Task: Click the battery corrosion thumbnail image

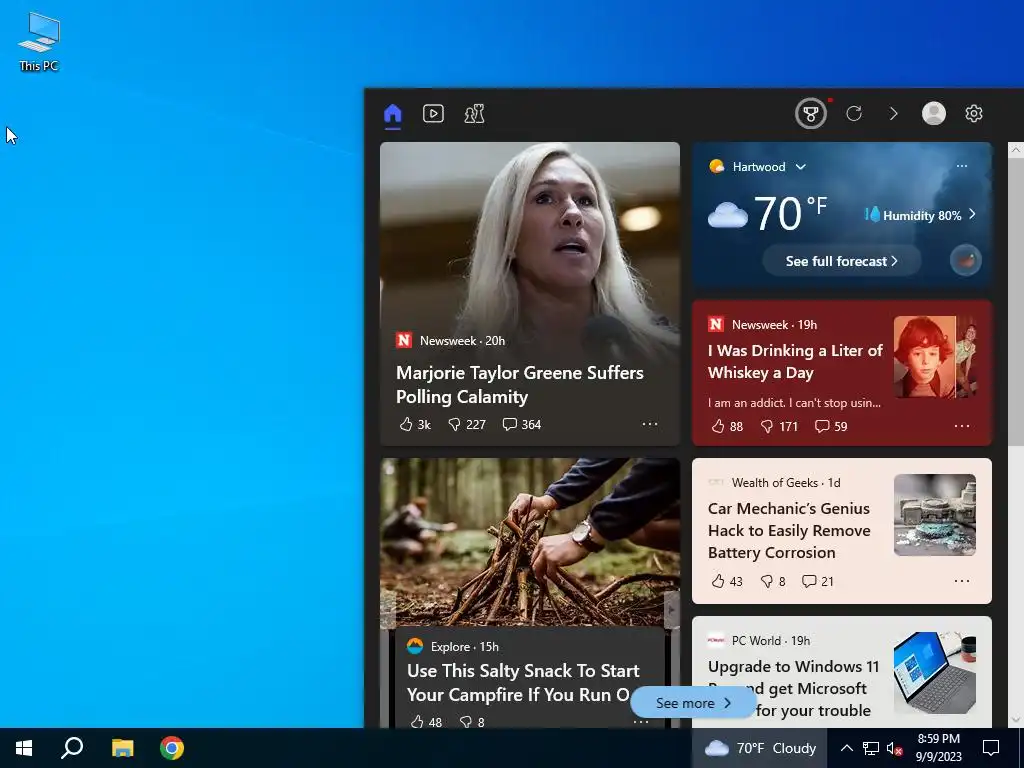Action: (935, 515)
